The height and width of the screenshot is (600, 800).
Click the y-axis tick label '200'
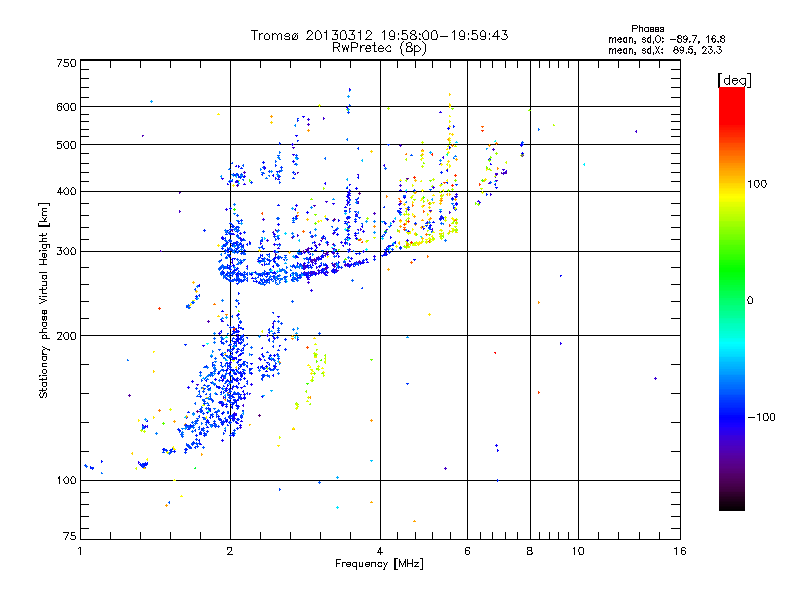tap(66, 336)
